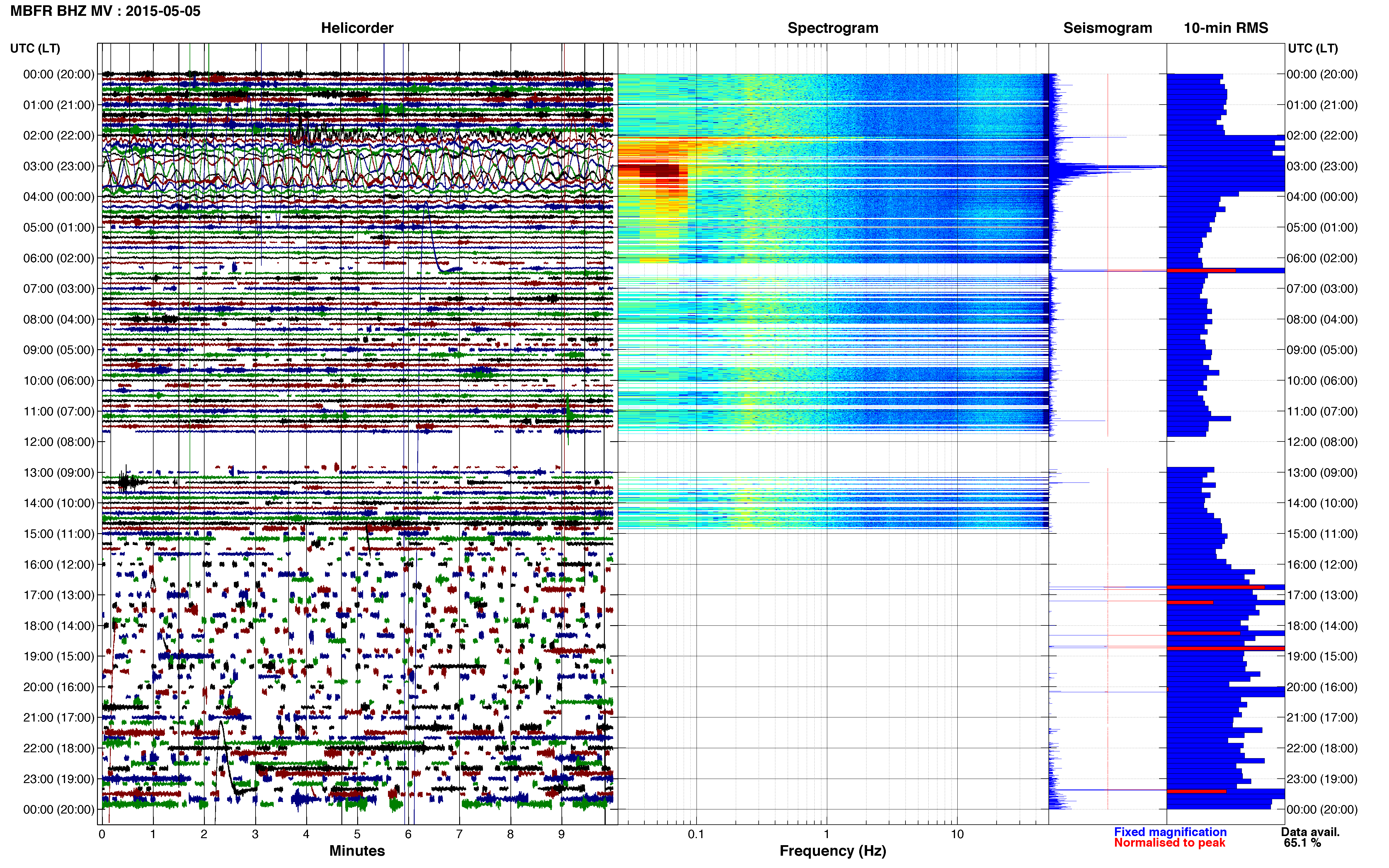Click the left '22:00 (18:00)' time label
1389x868 pixels.
[x=59, y=748]
